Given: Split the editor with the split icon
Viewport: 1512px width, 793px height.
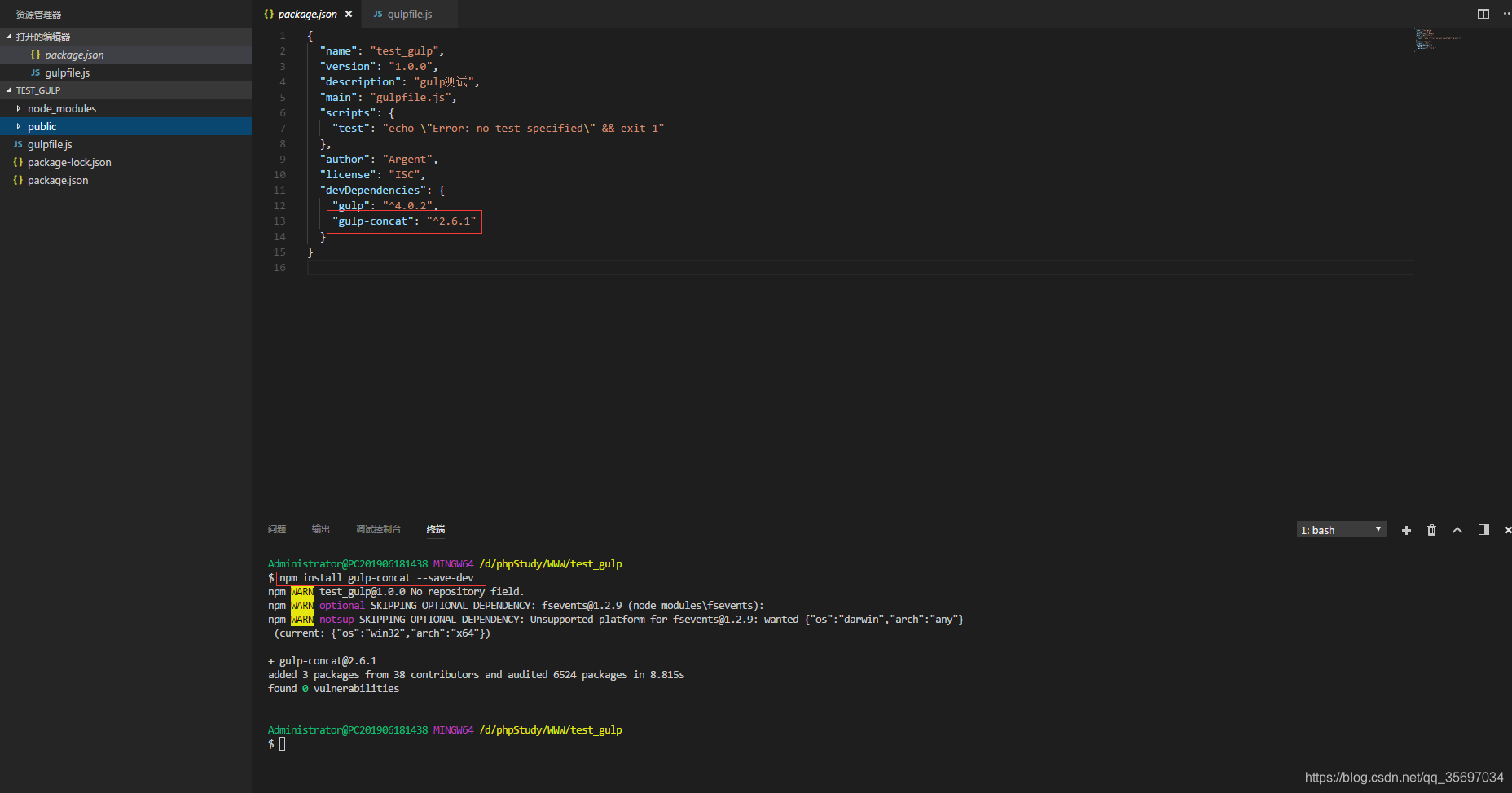Looking at the screenshot, I should point(1483,14).
